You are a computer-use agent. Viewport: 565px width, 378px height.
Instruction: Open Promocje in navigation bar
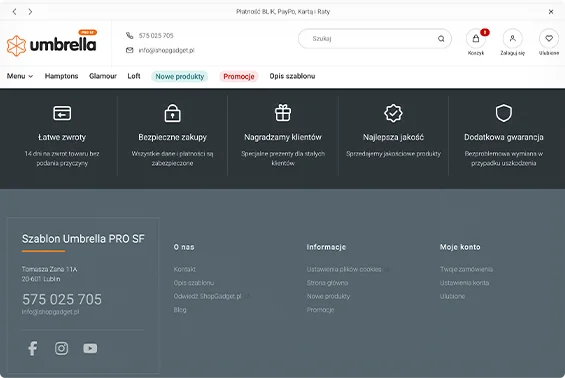tap(239, 76)
